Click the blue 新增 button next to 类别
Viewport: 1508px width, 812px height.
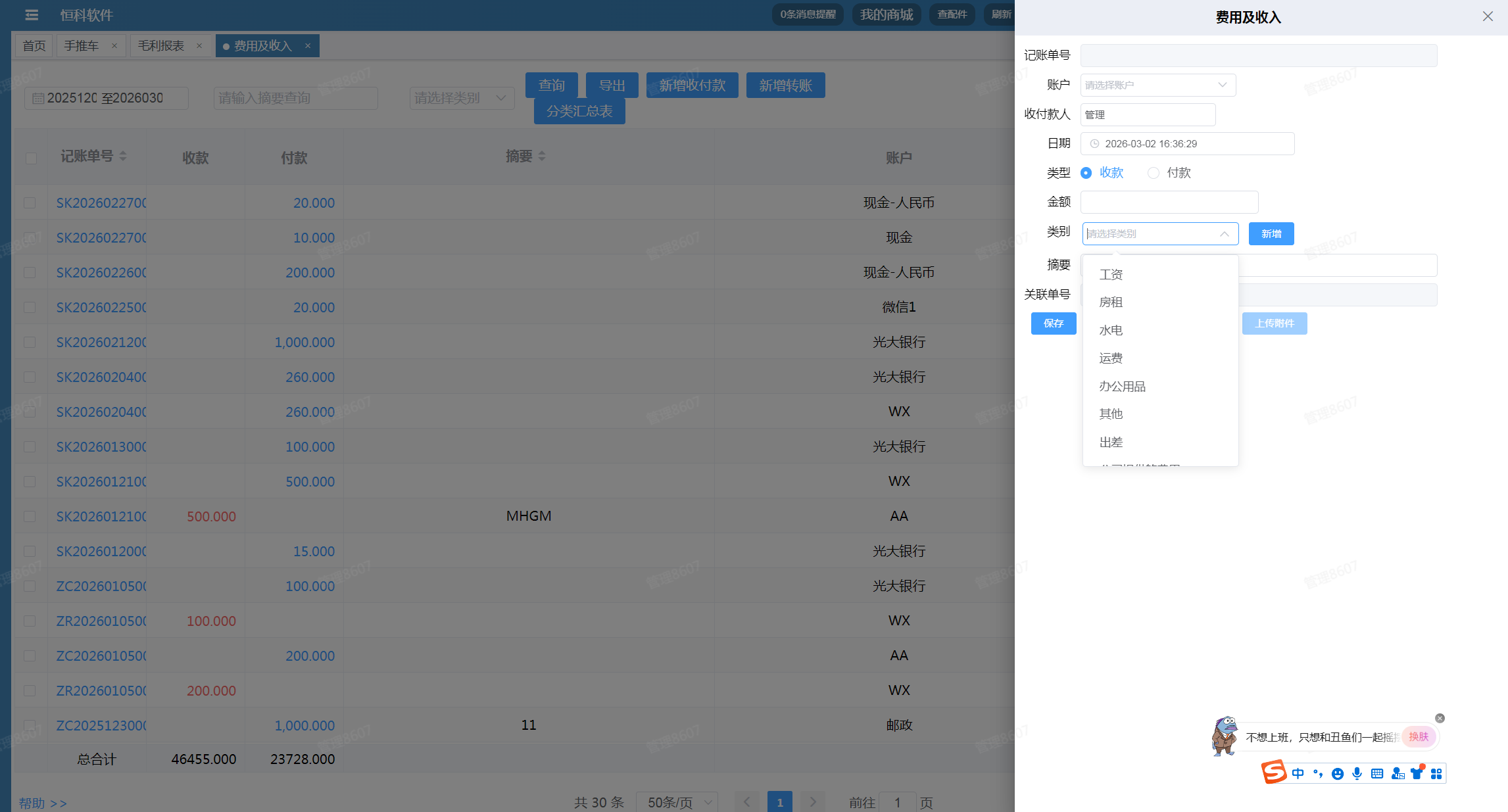point(1271,234)
